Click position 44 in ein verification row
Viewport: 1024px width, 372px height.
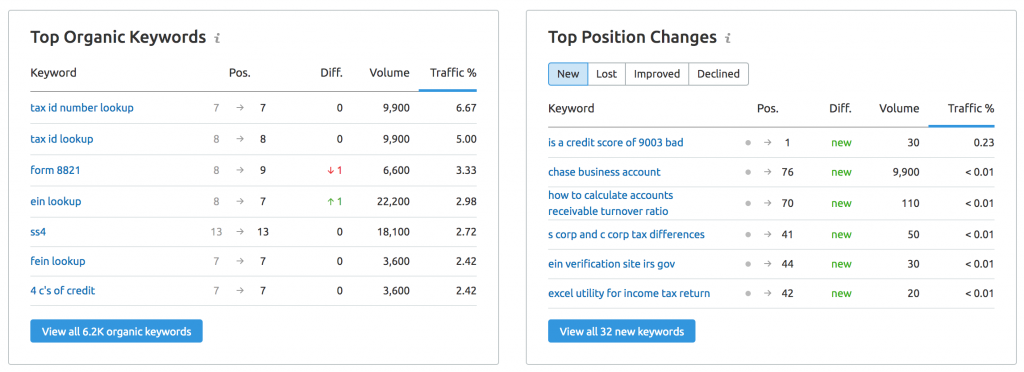788,264
